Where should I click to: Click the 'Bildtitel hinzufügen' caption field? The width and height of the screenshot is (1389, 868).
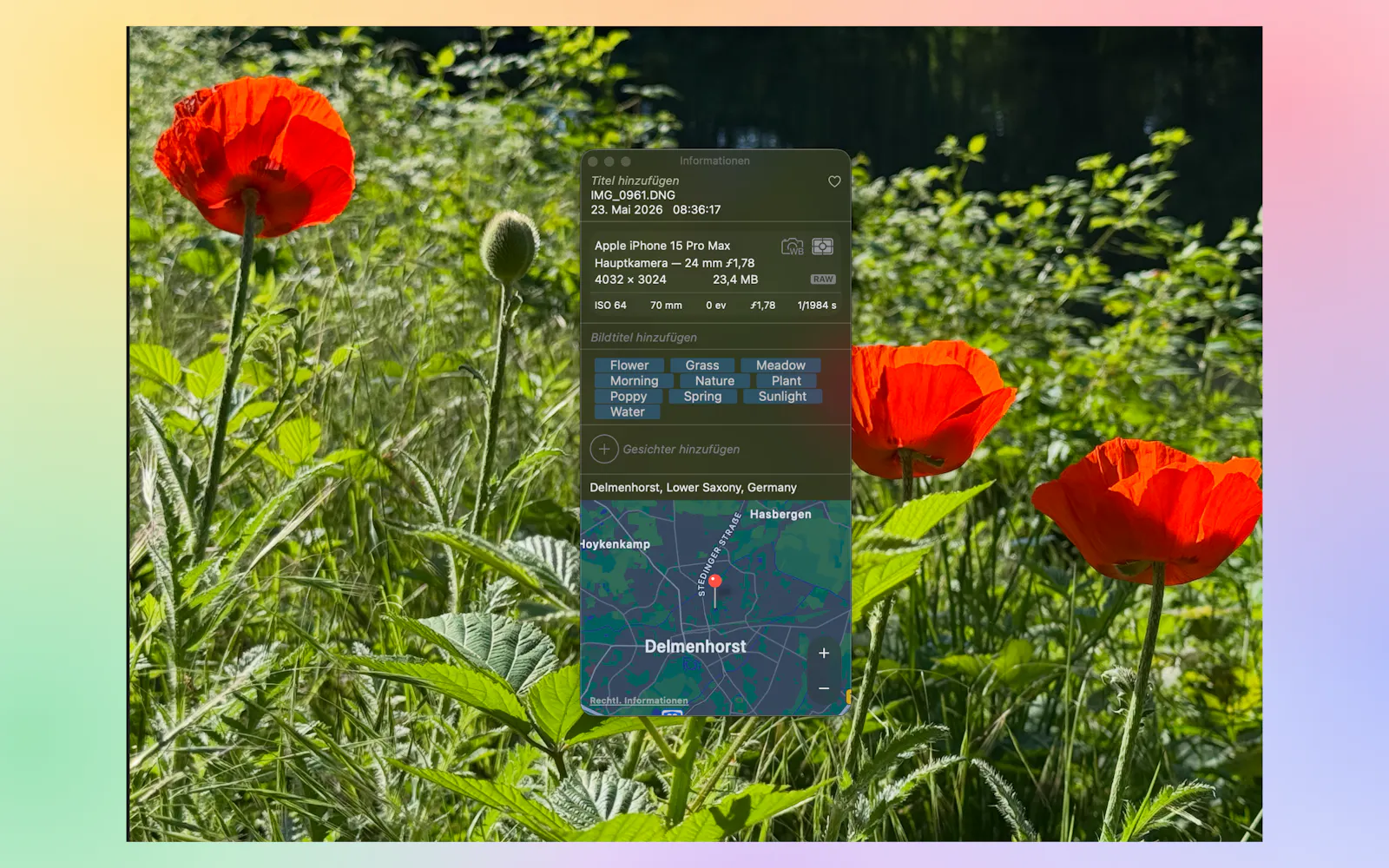coord(644,338)
